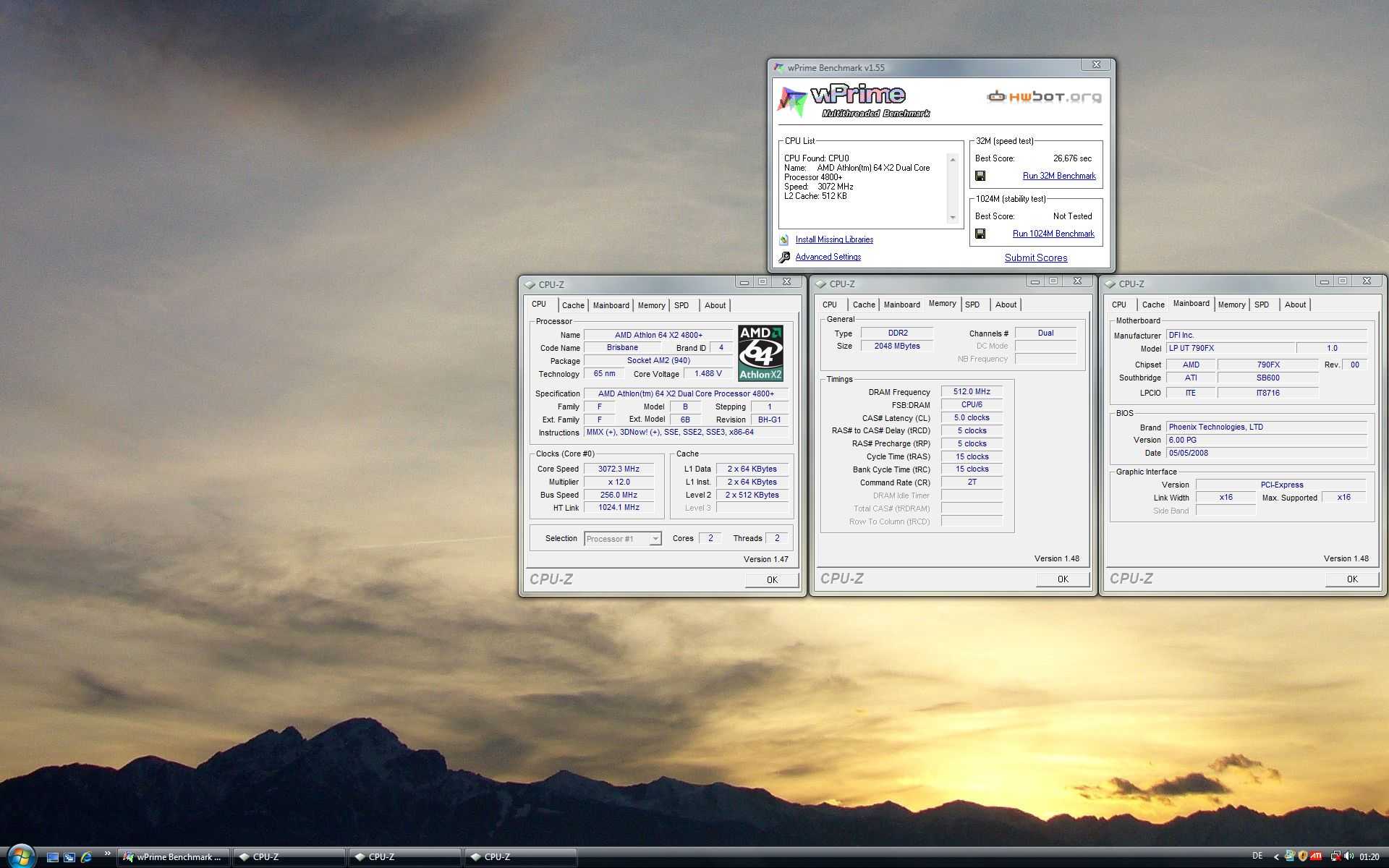
Task: Expand hidden quick launch items chevron
Action: 107,854
